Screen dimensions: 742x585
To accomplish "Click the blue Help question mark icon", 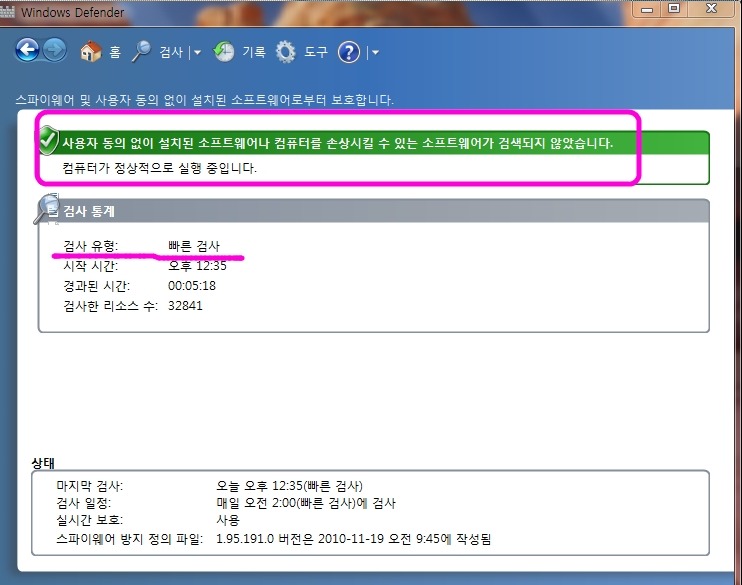I will 348,52.
